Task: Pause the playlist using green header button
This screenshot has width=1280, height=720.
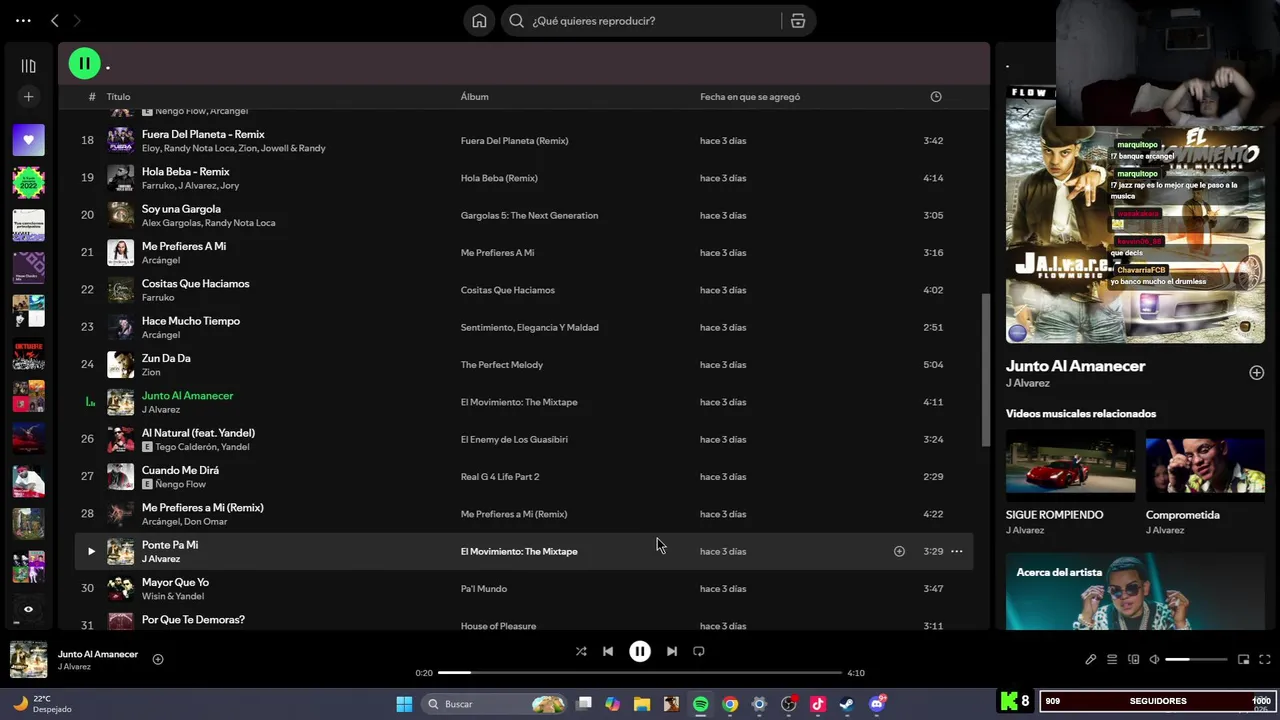Action: click(85, 64)
